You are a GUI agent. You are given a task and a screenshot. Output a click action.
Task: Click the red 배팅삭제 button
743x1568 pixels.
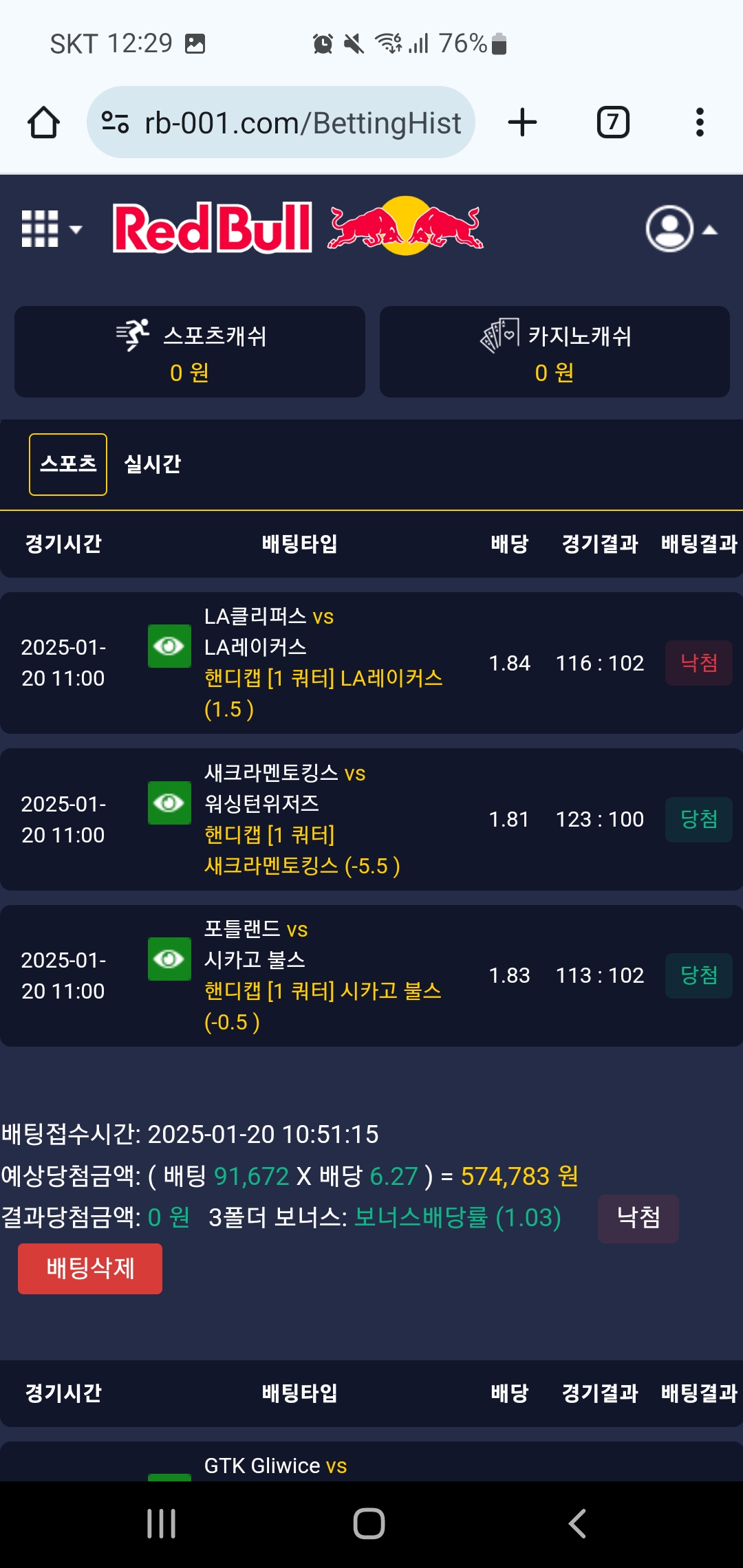tap(90, 1269)
